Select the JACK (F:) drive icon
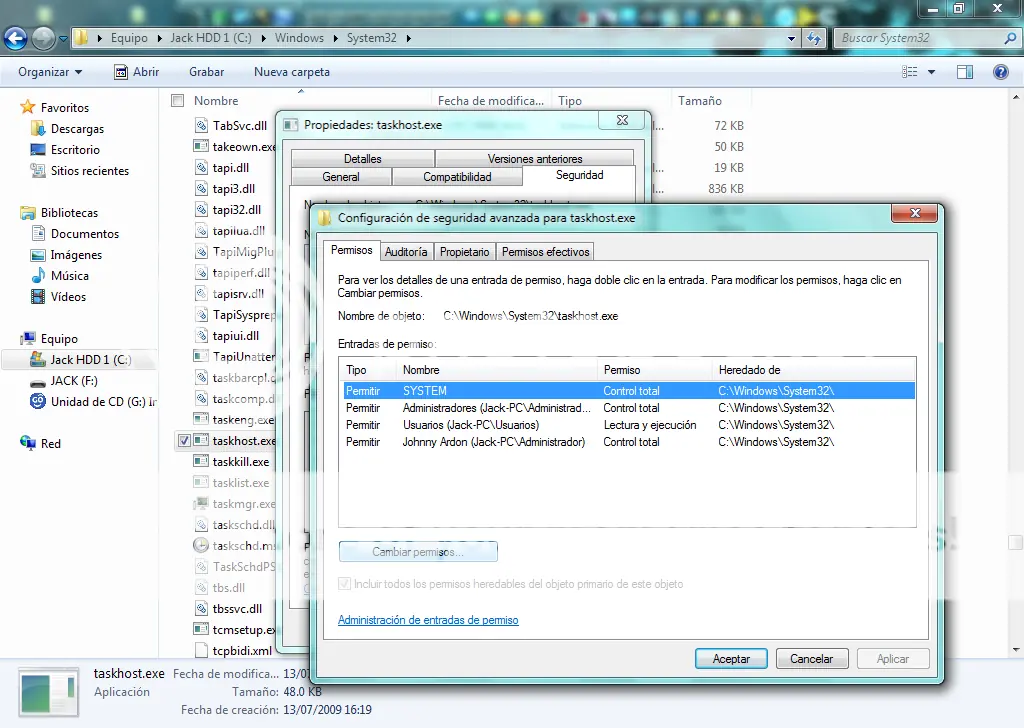 point(38,381)
